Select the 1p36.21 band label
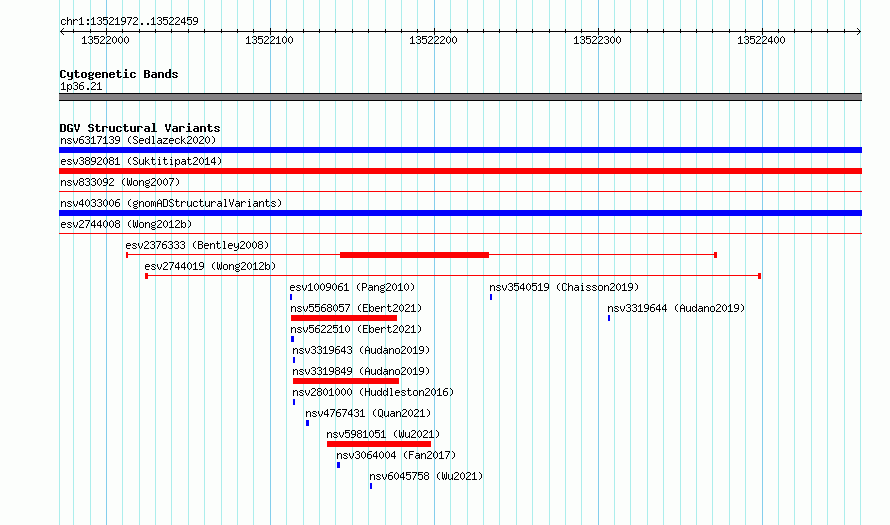The height and width of the screenshot is (525, 890). tap(81, 86)
